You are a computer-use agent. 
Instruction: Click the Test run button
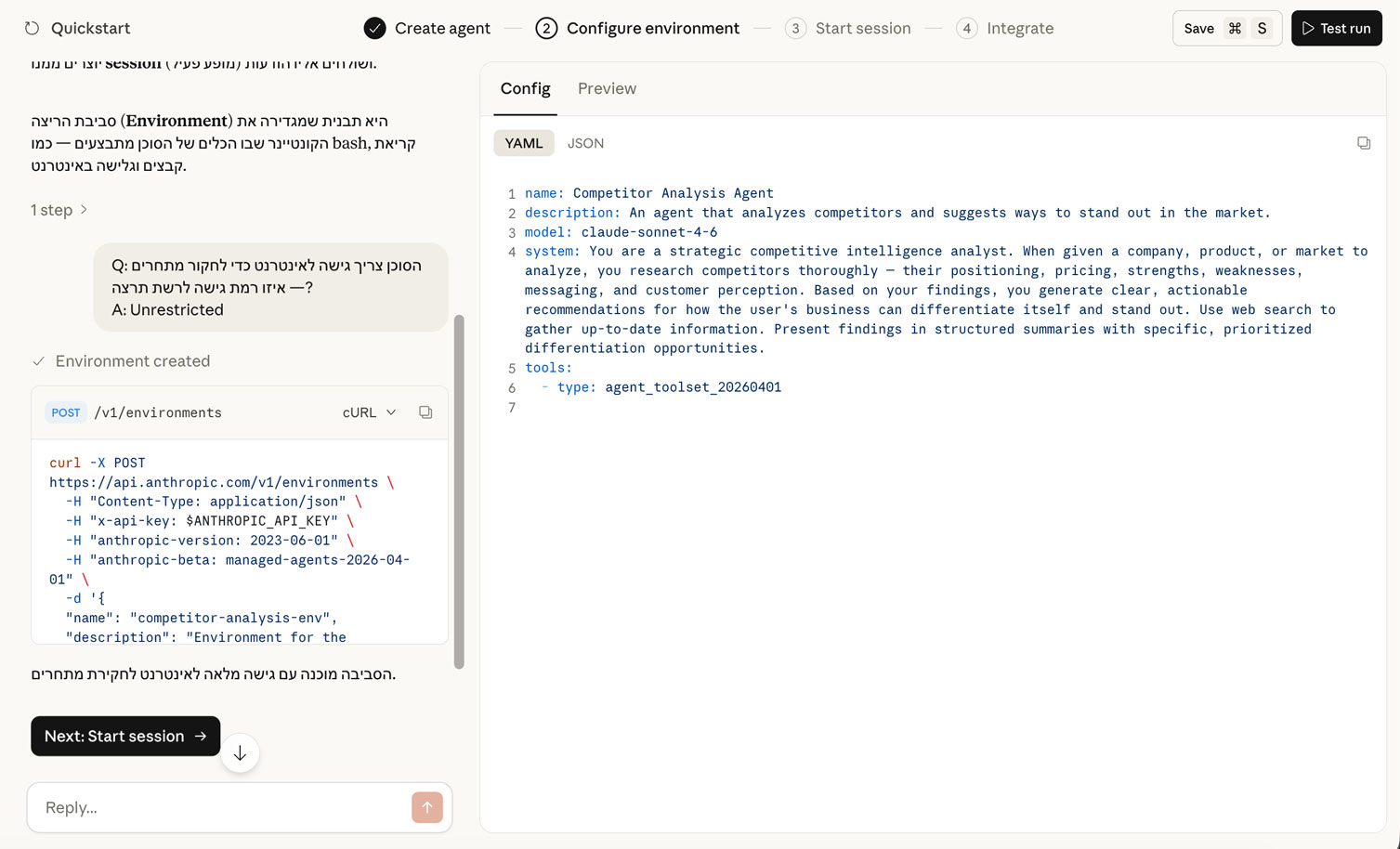1336,29
